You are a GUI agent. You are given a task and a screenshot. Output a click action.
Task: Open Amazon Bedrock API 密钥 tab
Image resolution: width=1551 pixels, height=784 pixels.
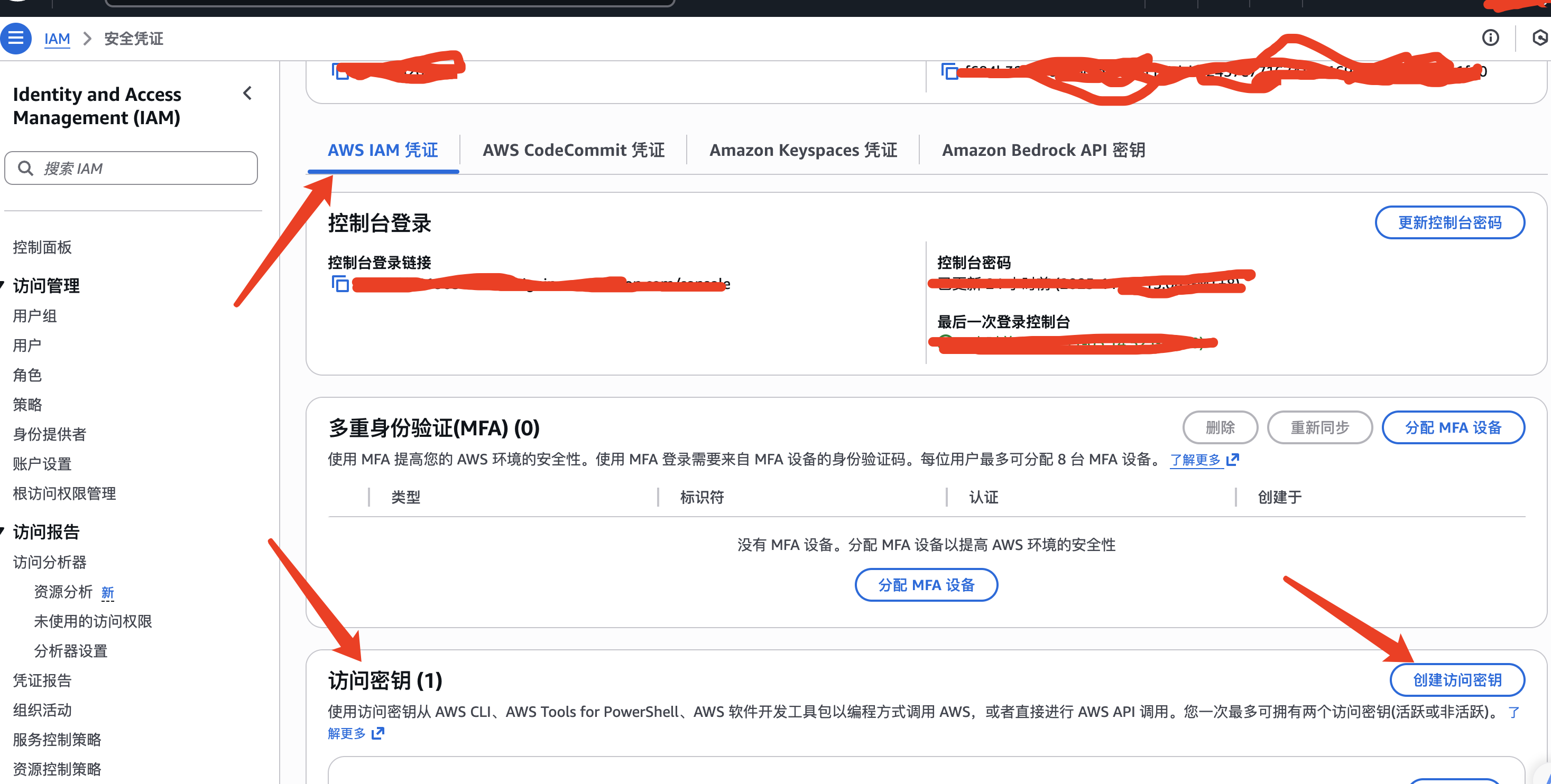pyautogui.click(x=1043, y=150)
